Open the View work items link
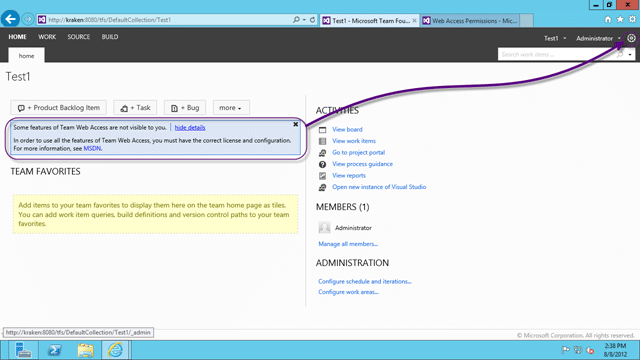 point(354,141)
